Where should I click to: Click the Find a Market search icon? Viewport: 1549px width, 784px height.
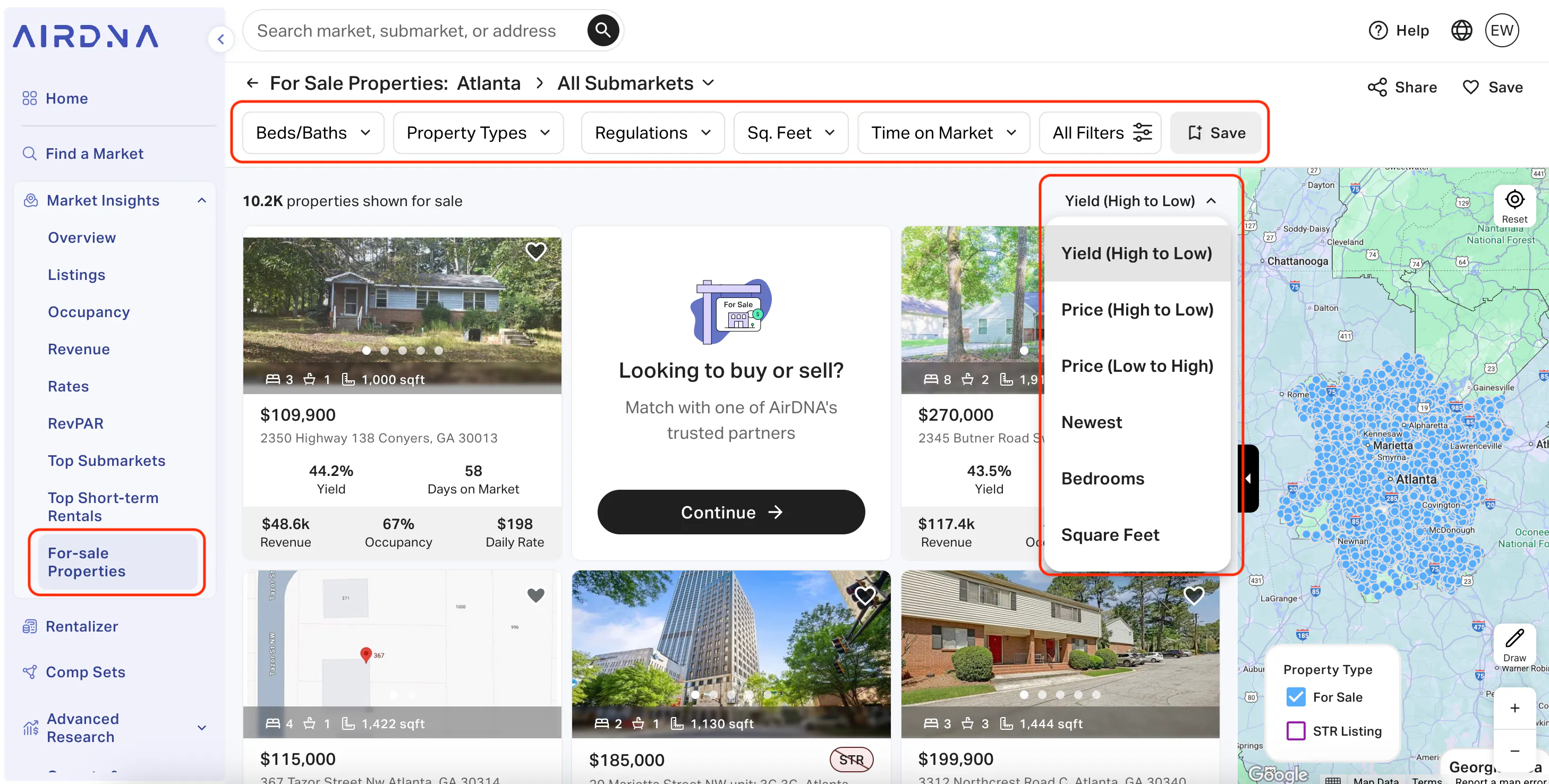pos(29,154)
